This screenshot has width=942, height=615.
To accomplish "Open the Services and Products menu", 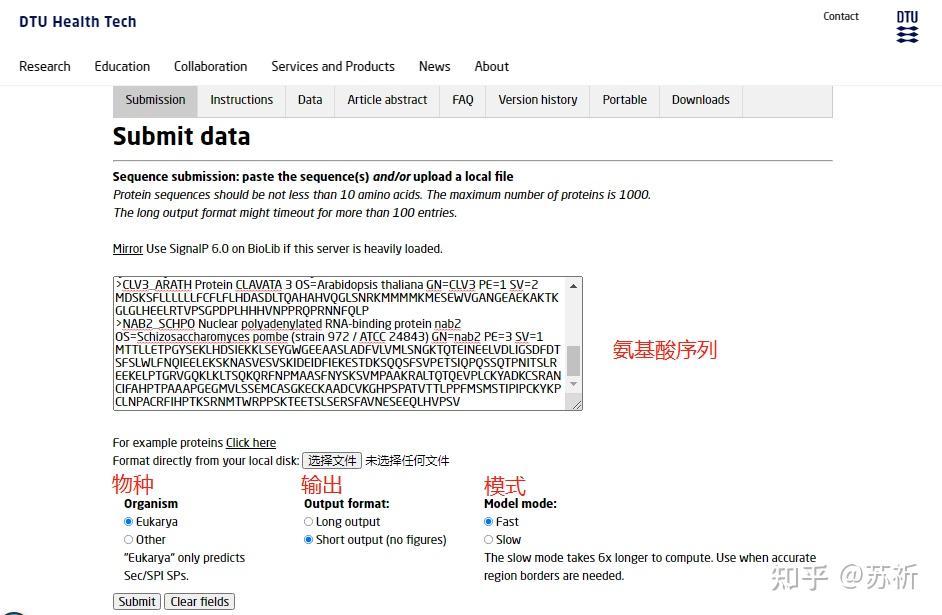I will tap(333, 66).
